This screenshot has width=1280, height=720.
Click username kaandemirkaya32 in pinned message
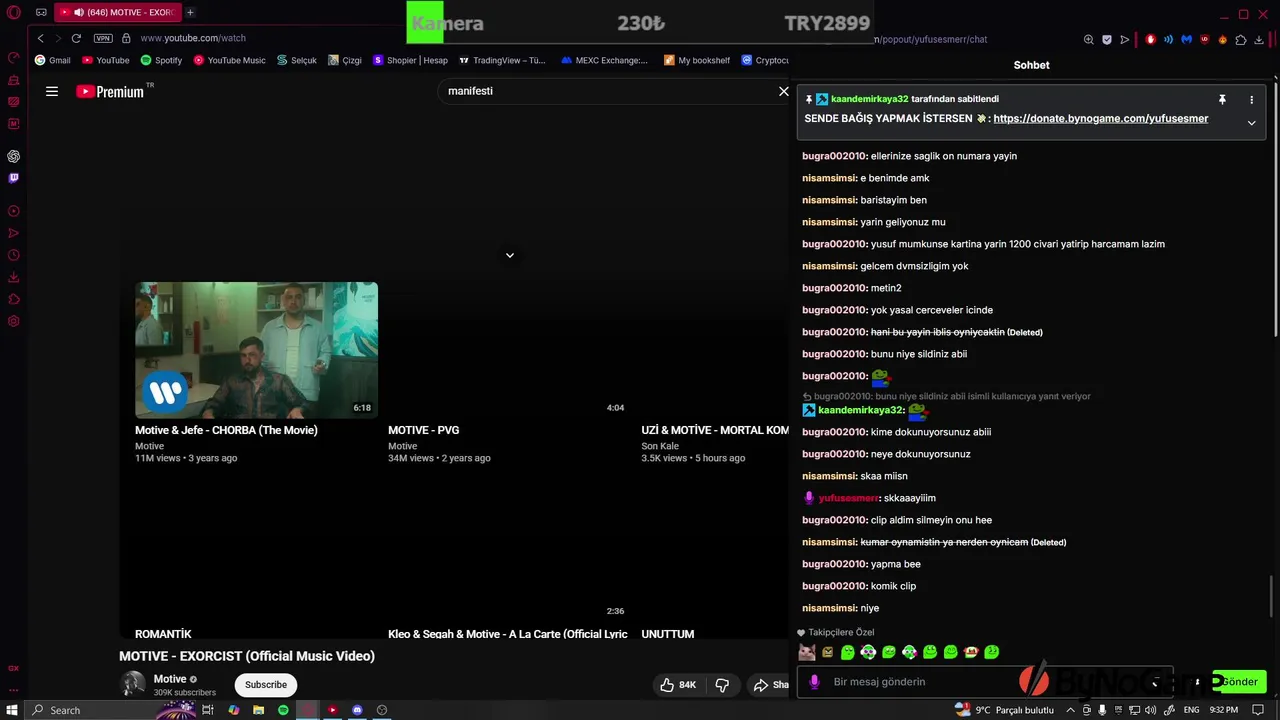(870, 99)
